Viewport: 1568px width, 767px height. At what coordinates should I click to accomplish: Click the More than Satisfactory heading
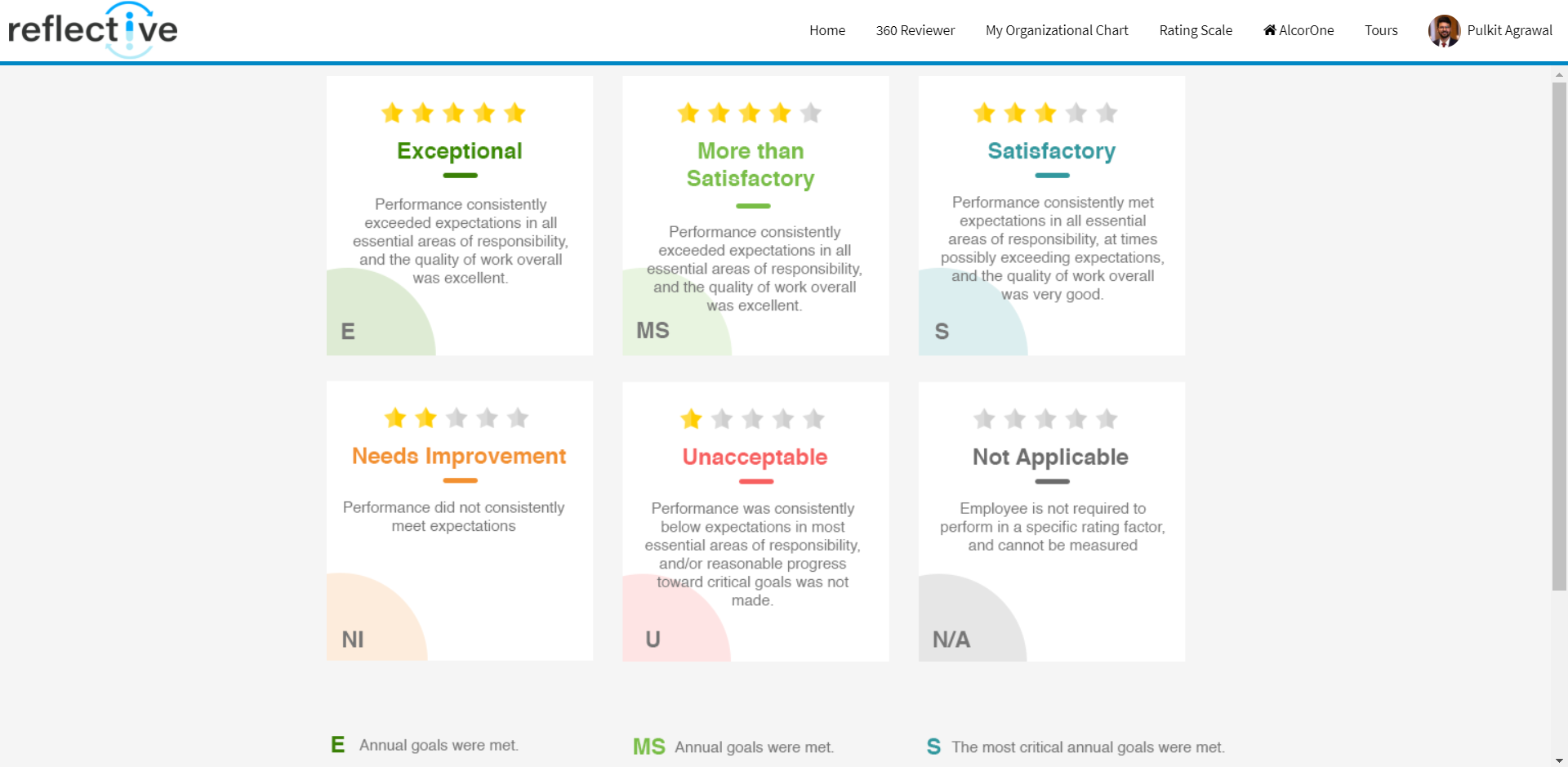[751, 164]
